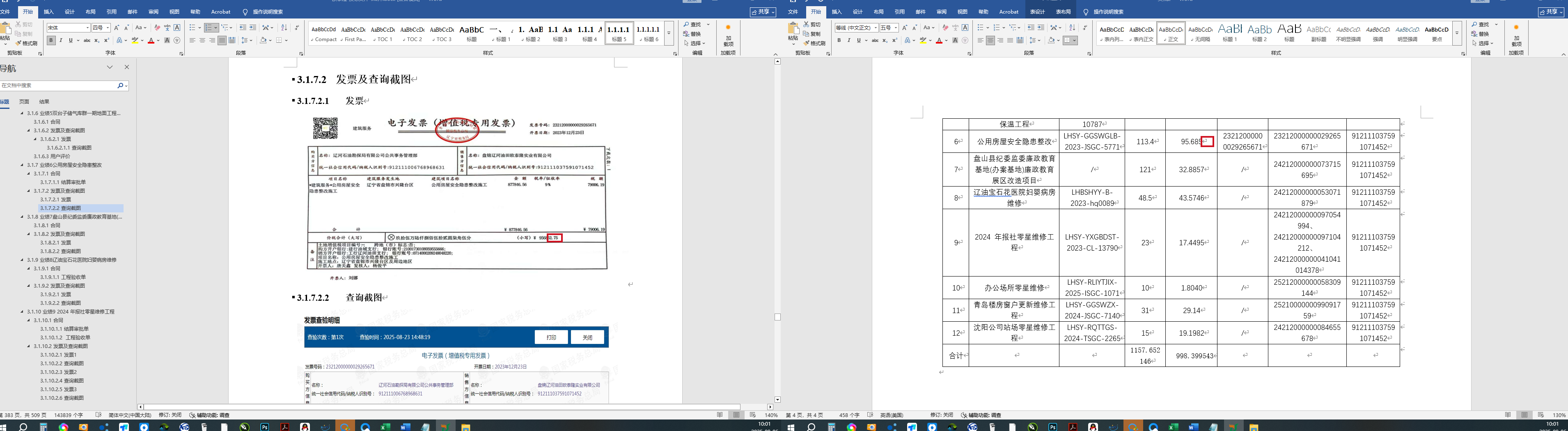Toggle Italic in the left Word window
Viewport: 1568px width, 431px height.
[61, 40]
